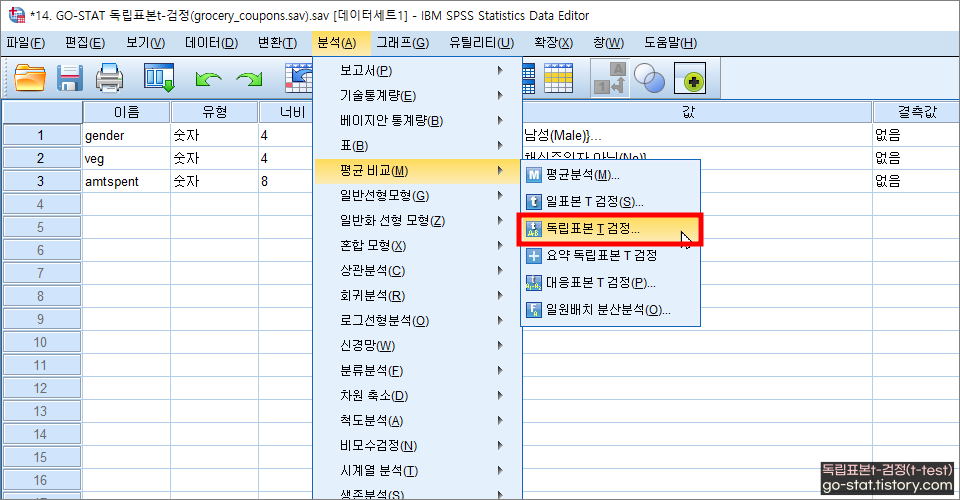
Task: Click the 대응표본 T 검정 icon
Action: pos(534,283)
